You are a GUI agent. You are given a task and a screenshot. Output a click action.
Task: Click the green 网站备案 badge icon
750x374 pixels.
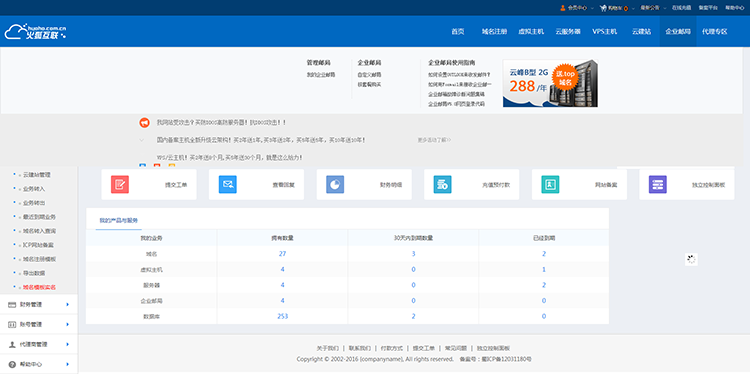[550, 184]
